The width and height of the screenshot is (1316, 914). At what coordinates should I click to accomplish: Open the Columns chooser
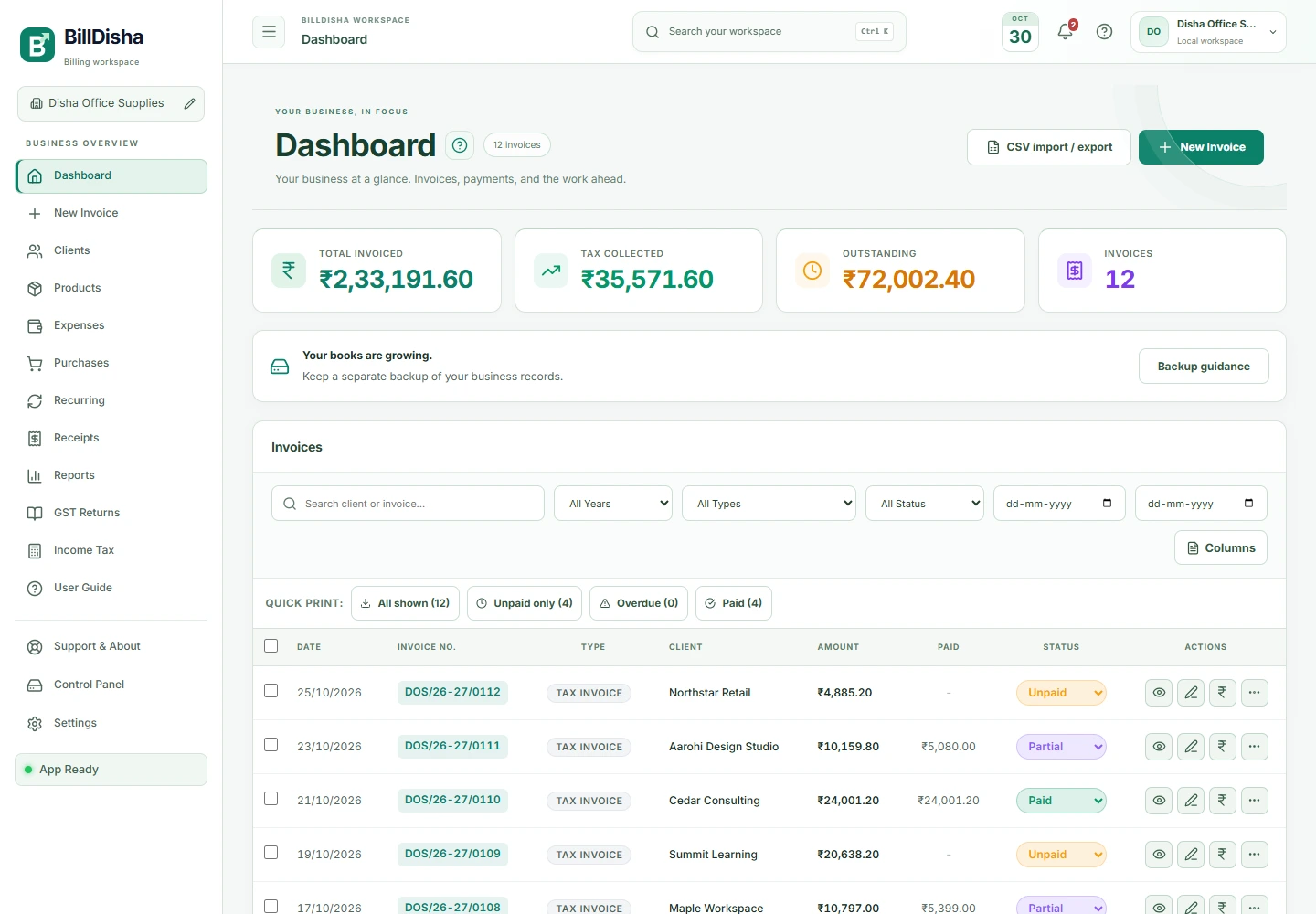(1221, 547)
